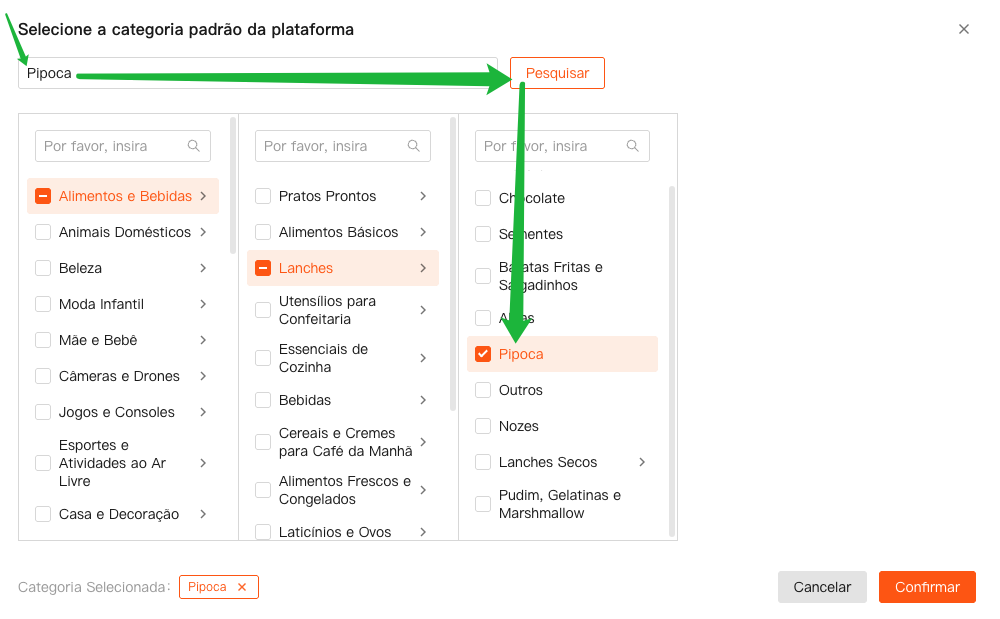The image size is (1000, 619).
Task: Tick the Chocolate checkbox
Action: (483, 198)
